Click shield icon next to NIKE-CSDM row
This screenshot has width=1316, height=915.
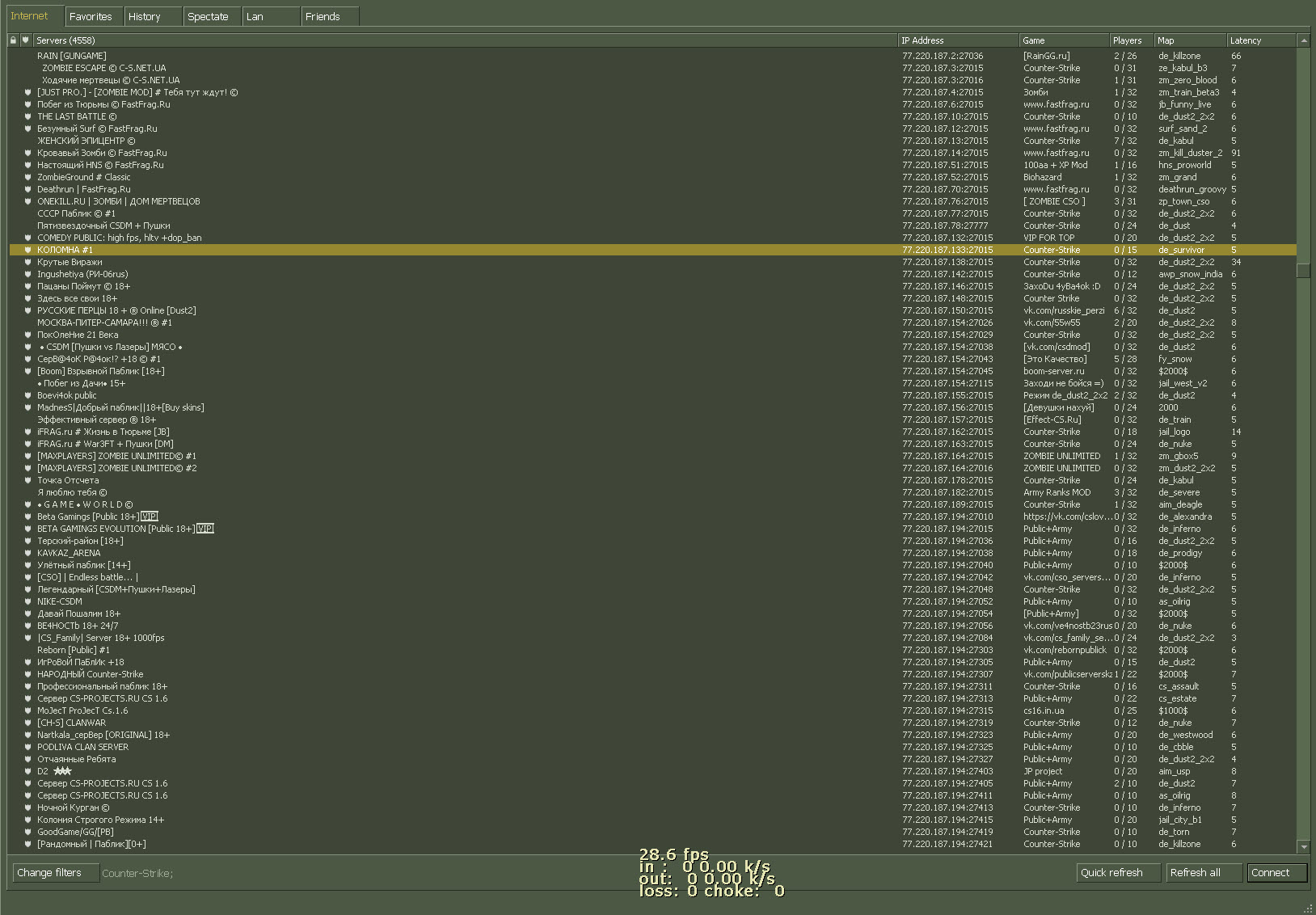pyautogui.click(x=27, y=601)
